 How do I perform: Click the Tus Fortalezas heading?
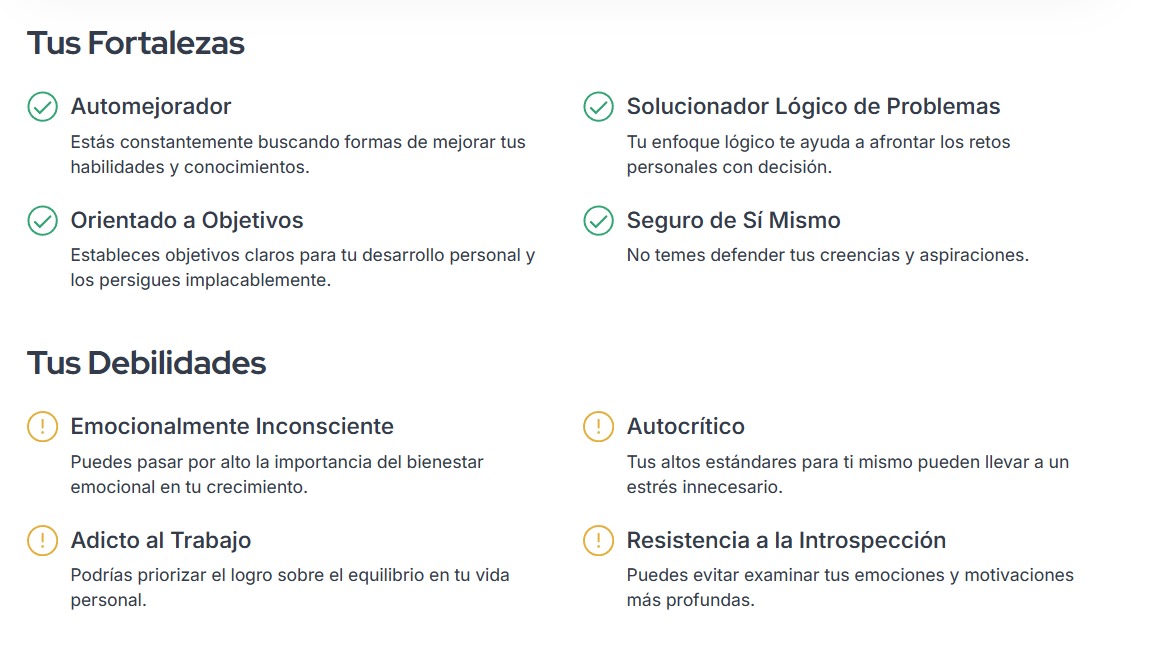(x=136, y=44)
